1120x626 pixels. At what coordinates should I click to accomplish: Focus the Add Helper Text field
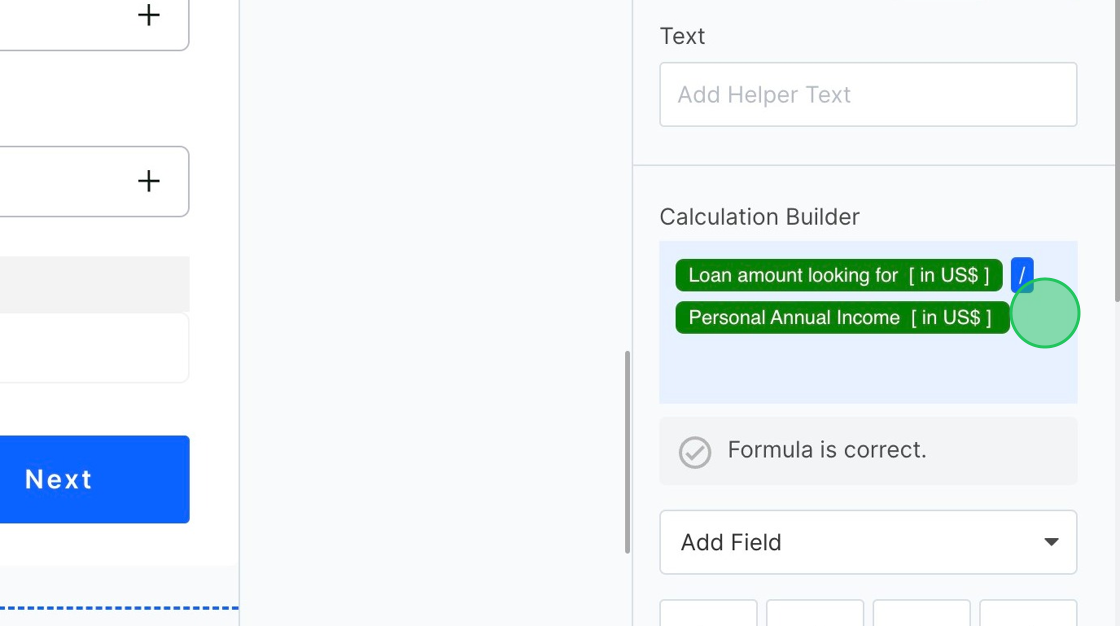pos(867,95)
